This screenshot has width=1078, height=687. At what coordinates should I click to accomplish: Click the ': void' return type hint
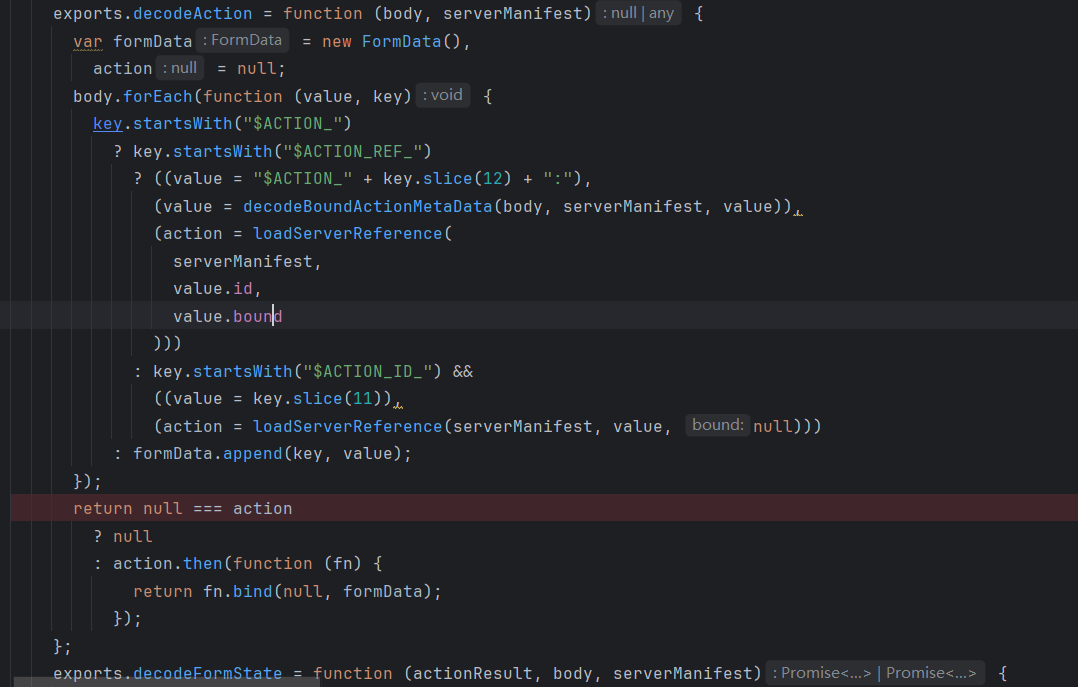[444, 95]
